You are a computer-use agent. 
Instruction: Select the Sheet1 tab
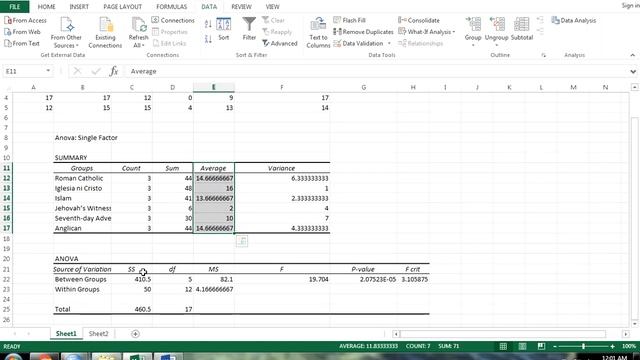click(x=66, y=334)
